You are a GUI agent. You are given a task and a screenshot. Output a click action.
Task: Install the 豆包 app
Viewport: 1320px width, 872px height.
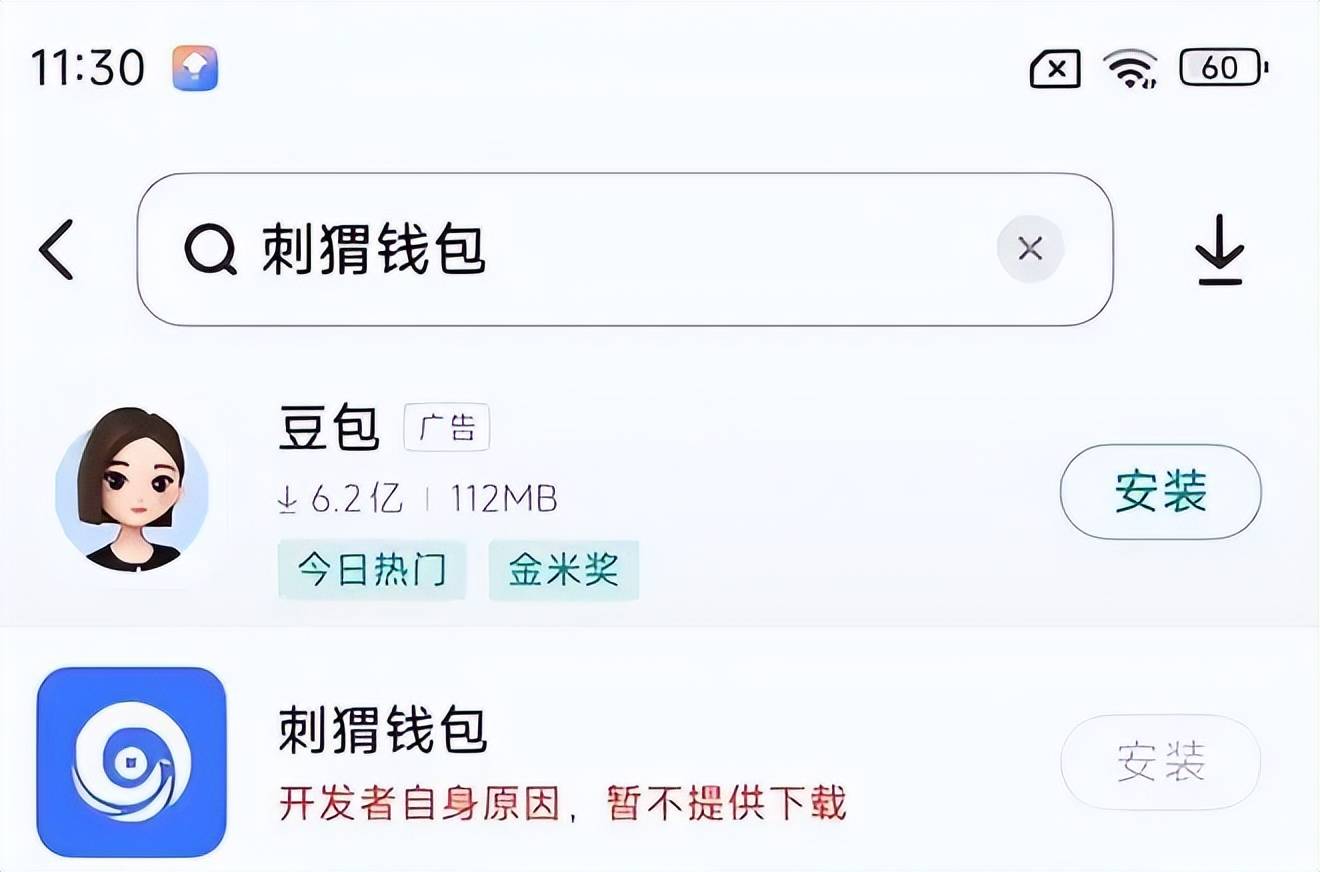pyautogui.click(x=1159, y=491)
